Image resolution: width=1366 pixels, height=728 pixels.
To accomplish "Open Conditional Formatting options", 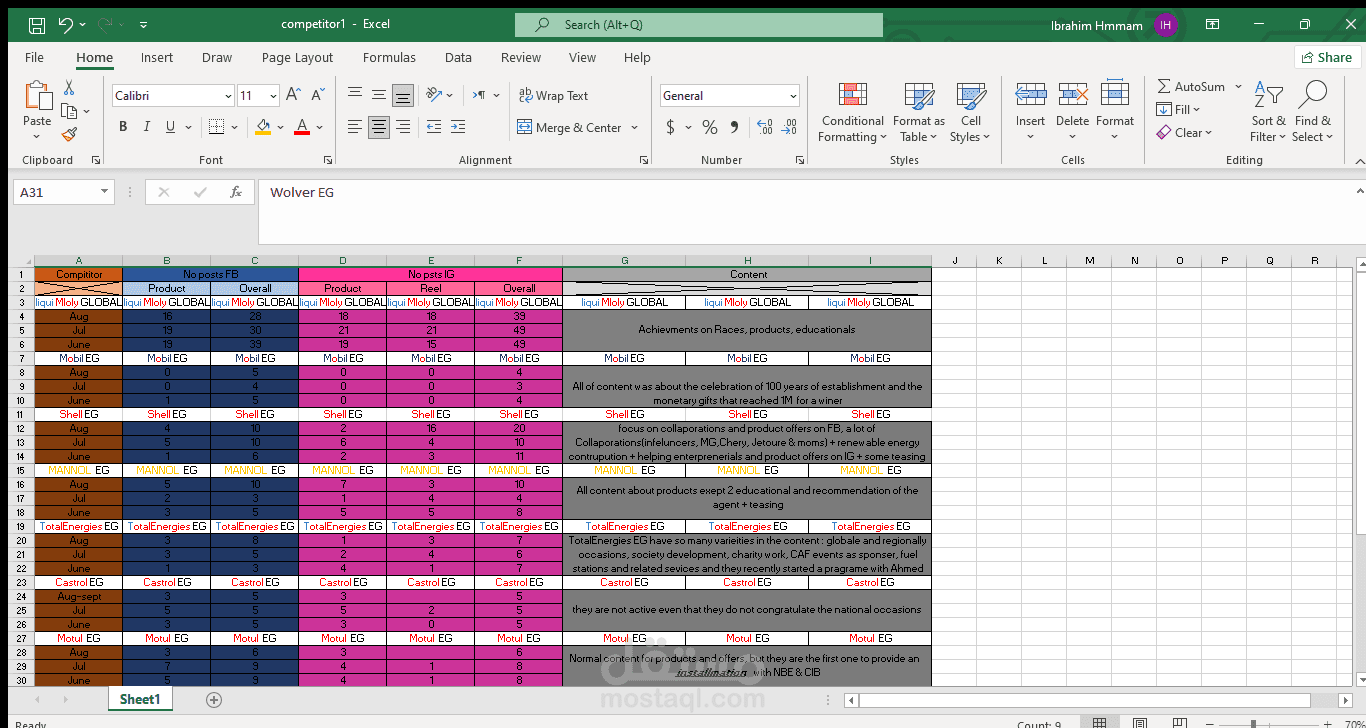I will pyautogui.click(x=853, y=112).
